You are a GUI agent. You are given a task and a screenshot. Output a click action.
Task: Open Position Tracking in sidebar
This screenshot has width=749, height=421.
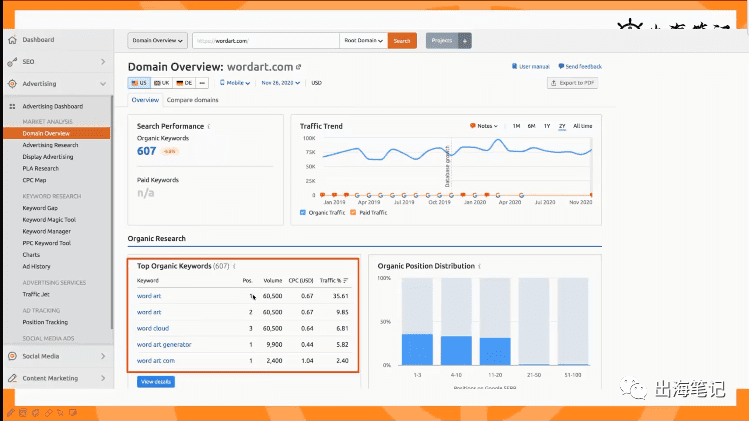click(x=45, y=322)
